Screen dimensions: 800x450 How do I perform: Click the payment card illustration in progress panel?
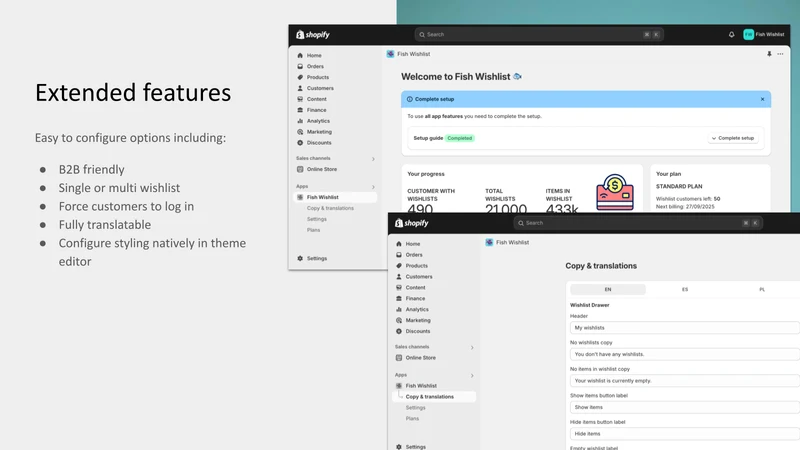coord(614,192)
